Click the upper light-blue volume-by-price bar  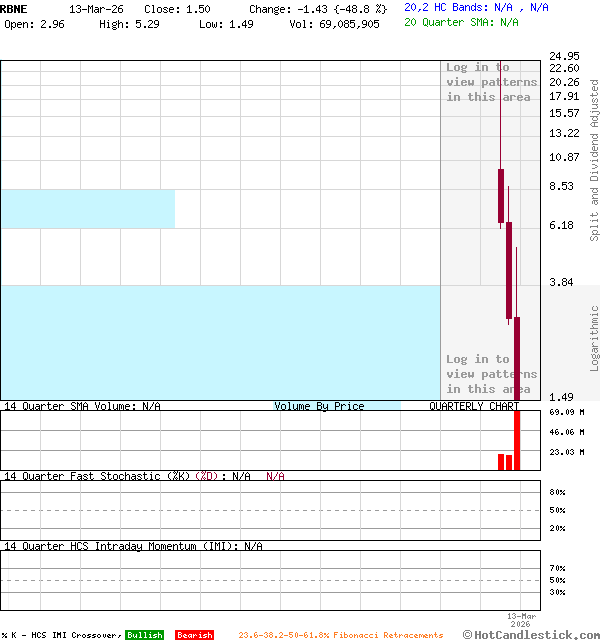pos(87,208)
